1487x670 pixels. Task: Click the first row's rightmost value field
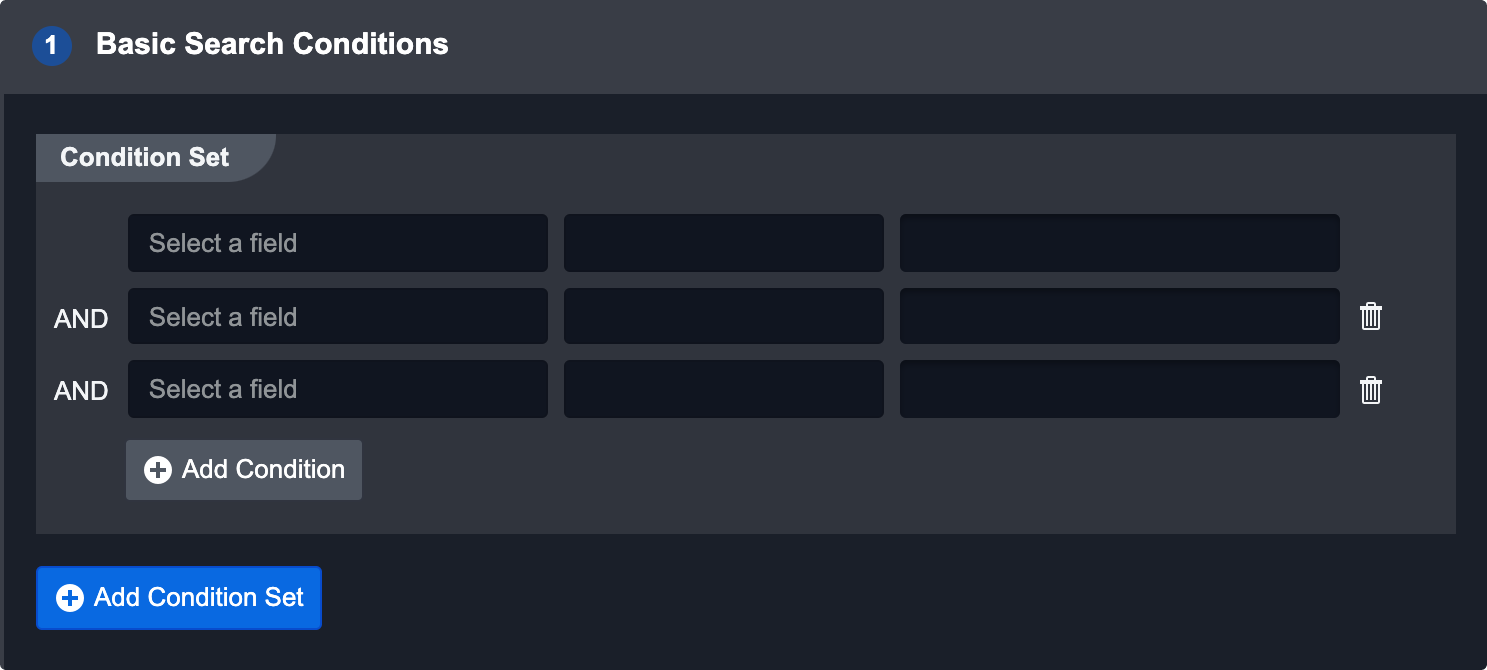[1119, 243]
